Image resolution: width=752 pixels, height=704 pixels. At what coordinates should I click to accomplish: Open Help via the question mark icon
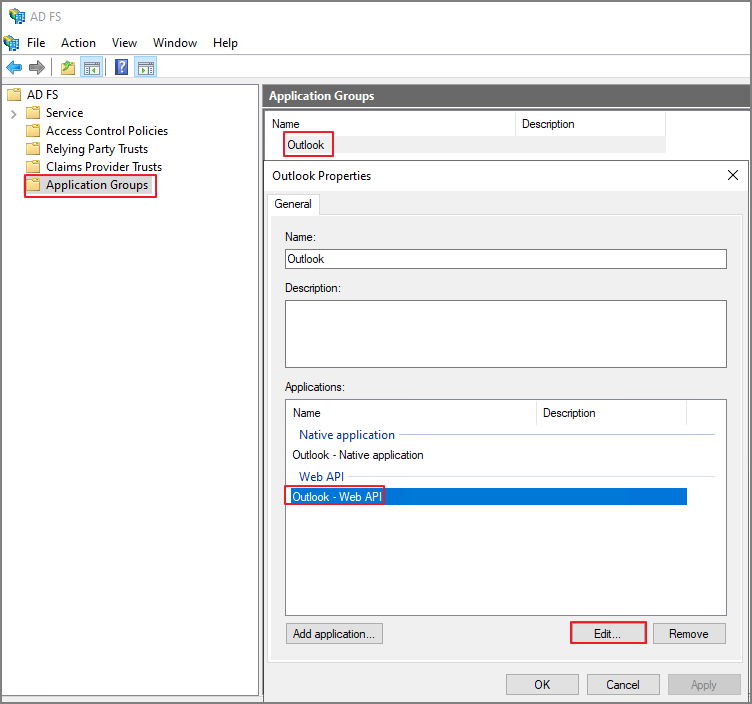tap(121, 67)
